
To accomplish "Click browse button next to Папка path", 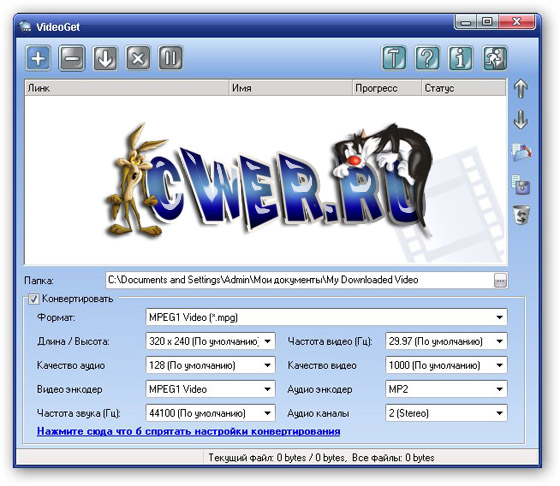I will click(500, 281).
